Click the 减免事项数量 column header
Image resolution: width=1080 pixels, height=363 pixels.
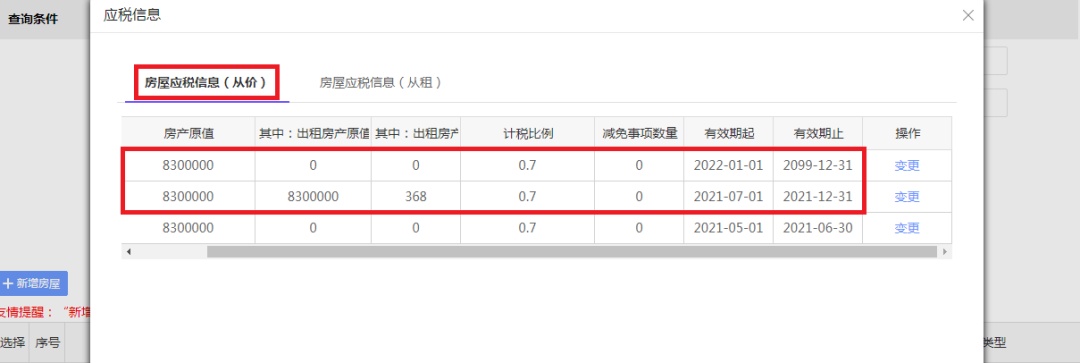click(639, 134)
